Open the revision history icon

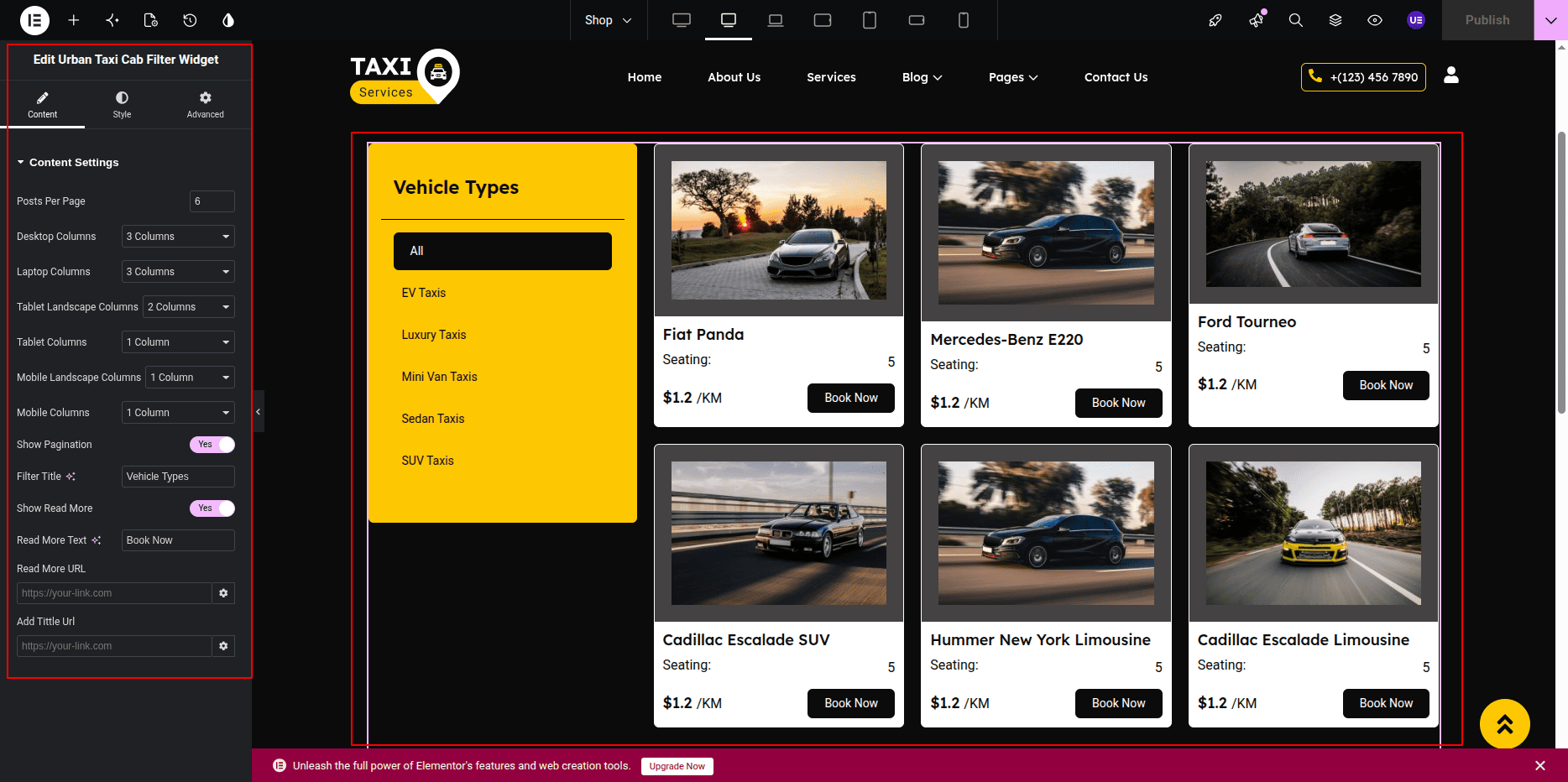(x=190, y=20)
